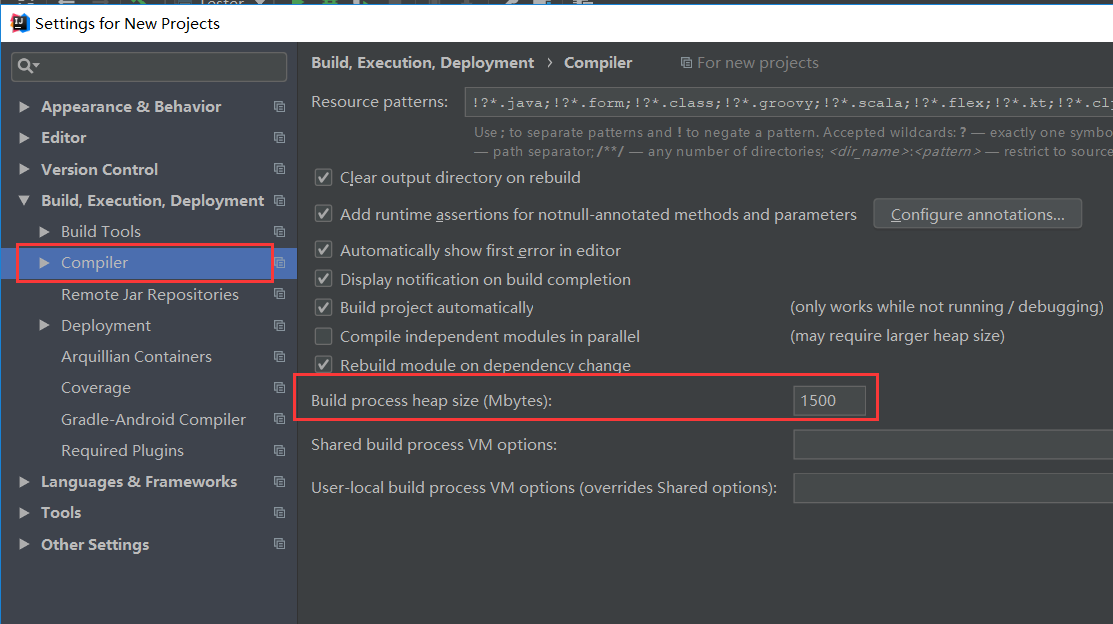The height and width of the screenshot is (624, 1113).
Task: Click the icon beside Remote Jar Repositories
Action: [x=280, y=294]
